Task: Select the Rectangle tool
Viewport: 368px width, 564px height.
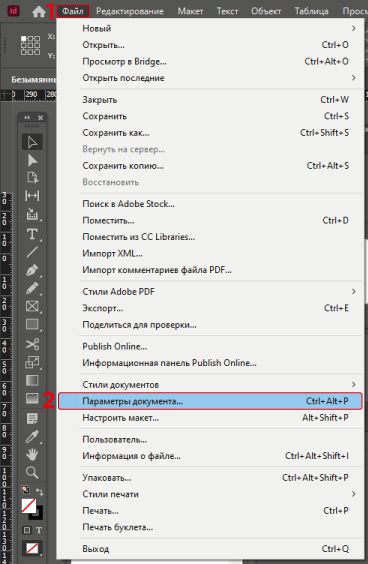Action: point(32,324)
